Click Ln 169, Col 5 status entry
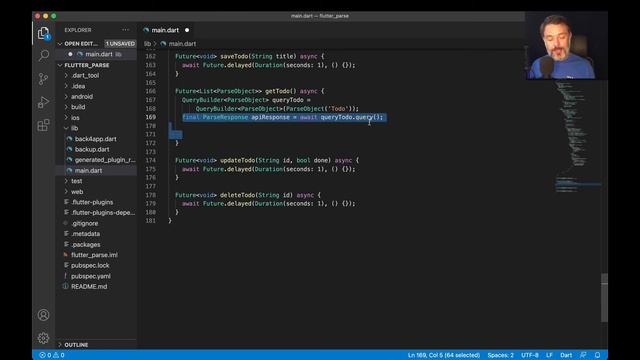Image resolution: width=640 pixels, height=360 pixels. 444,355
